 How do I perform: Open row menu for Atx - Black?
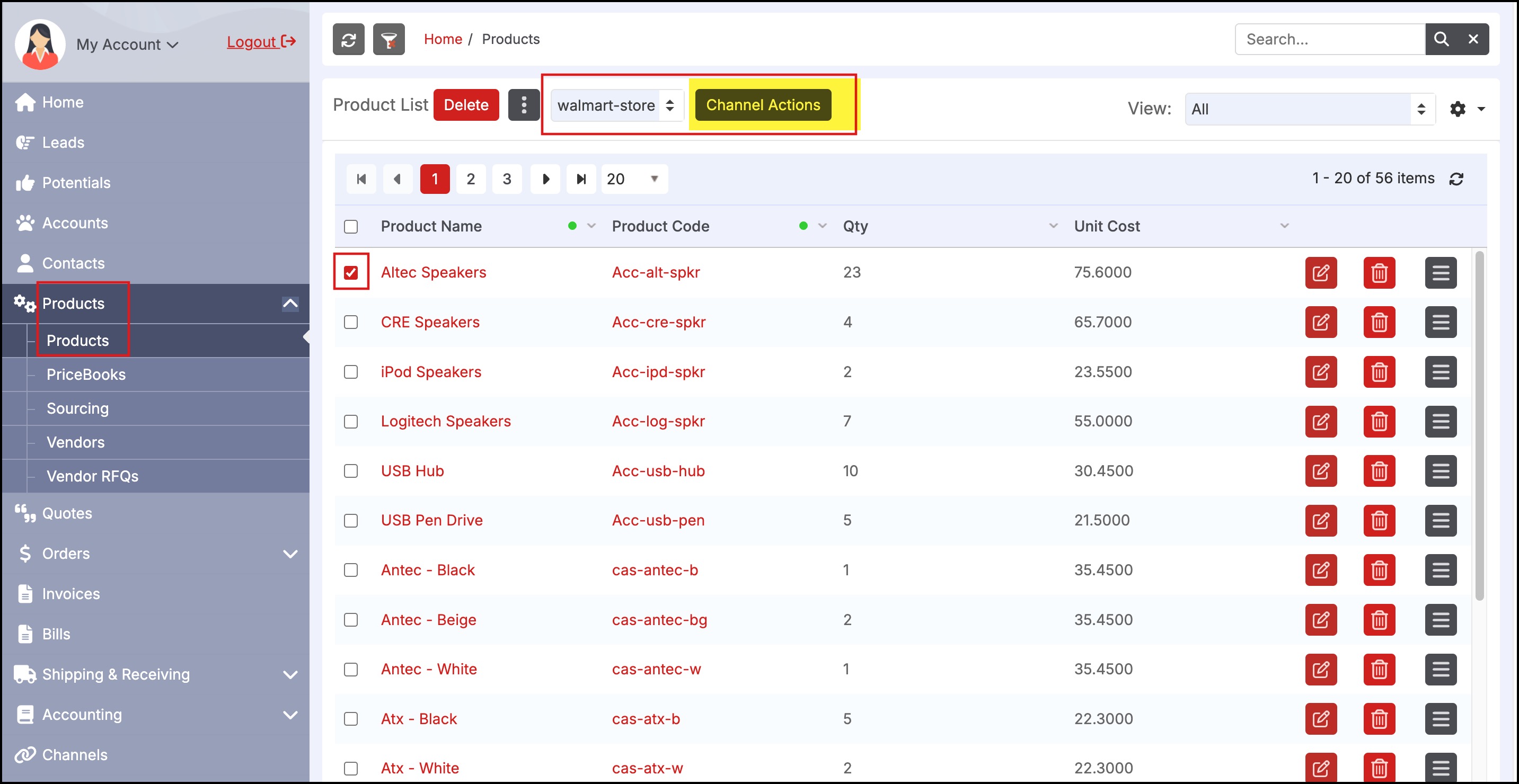[x=1441, y=719]
